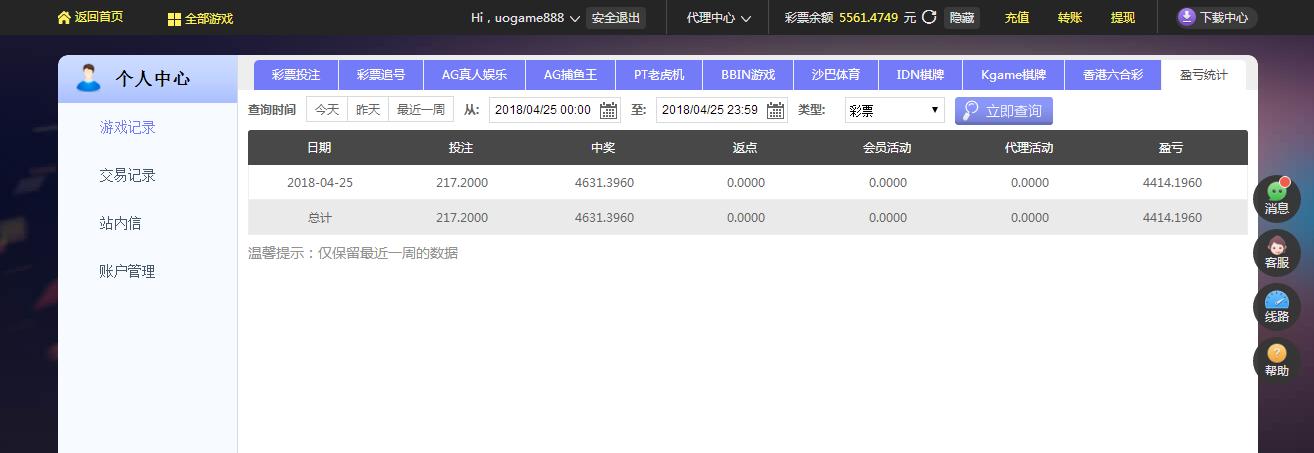The width and height of the screenshot is (1314, 453).
Task: Filter by 最近一周 button
Action: (421, 110)
